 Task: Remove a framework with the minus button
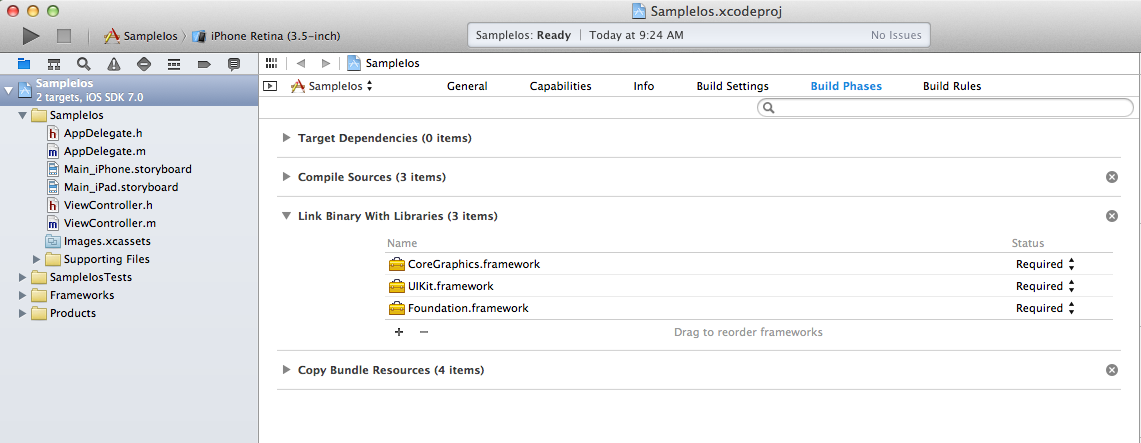(424, 332)
